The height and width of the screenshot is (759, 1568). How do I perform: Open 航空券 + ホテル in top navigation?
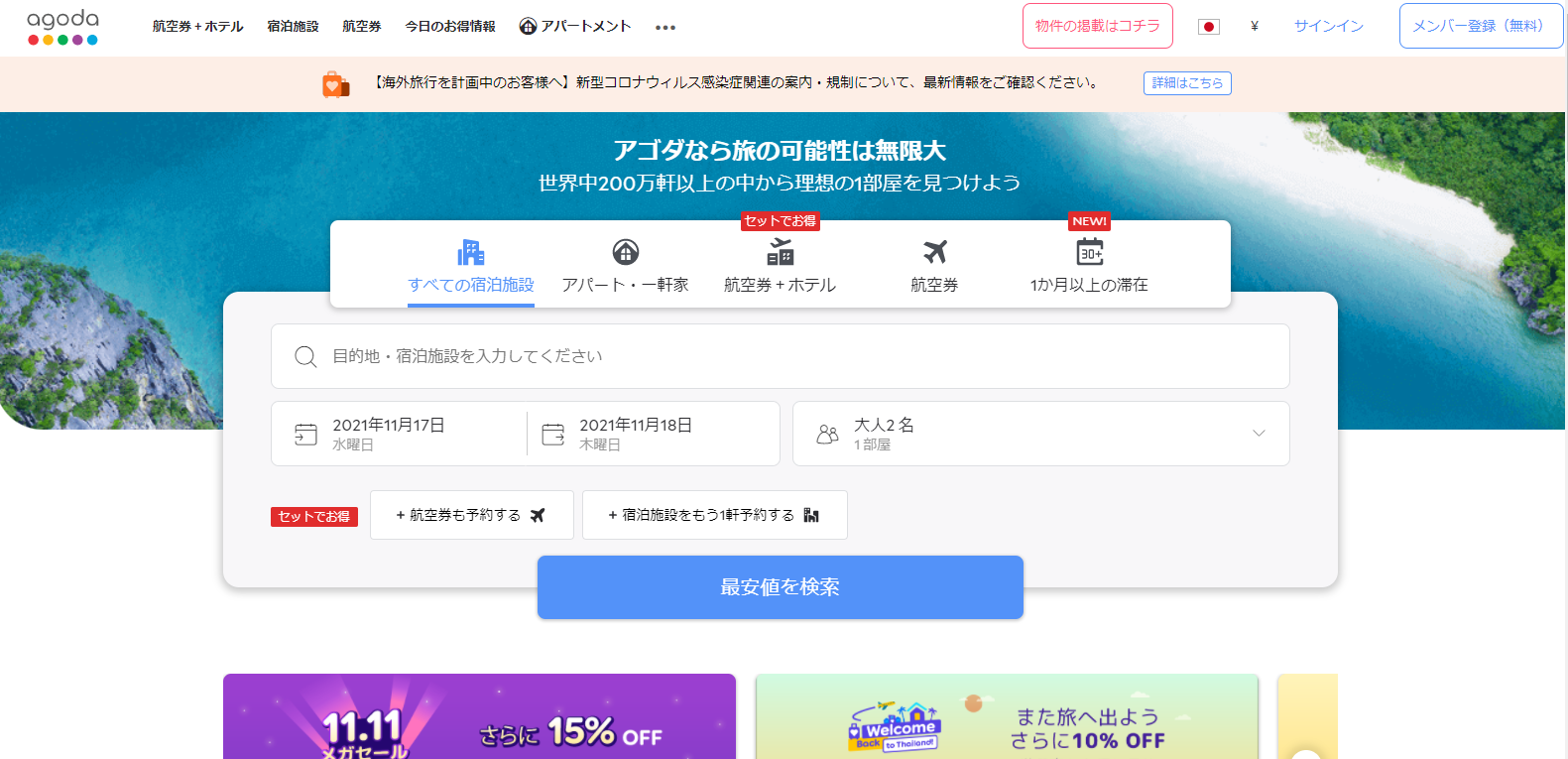click(197, 27)
